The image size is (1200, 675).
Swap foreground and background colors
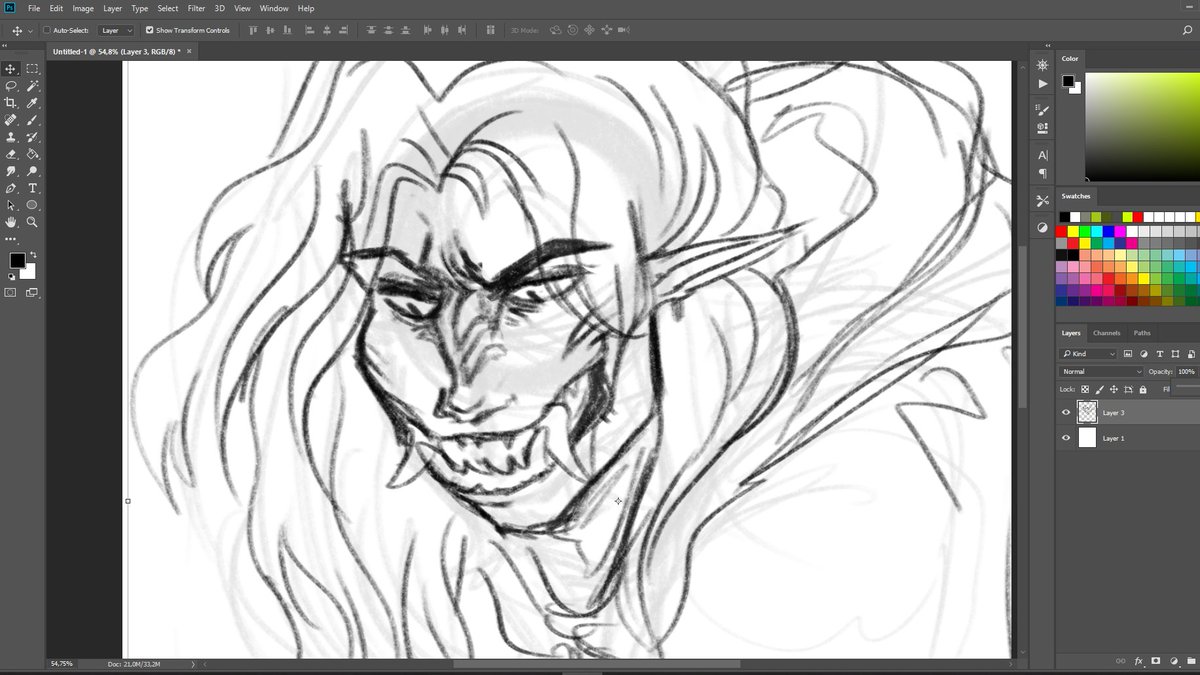click(32, 255)
